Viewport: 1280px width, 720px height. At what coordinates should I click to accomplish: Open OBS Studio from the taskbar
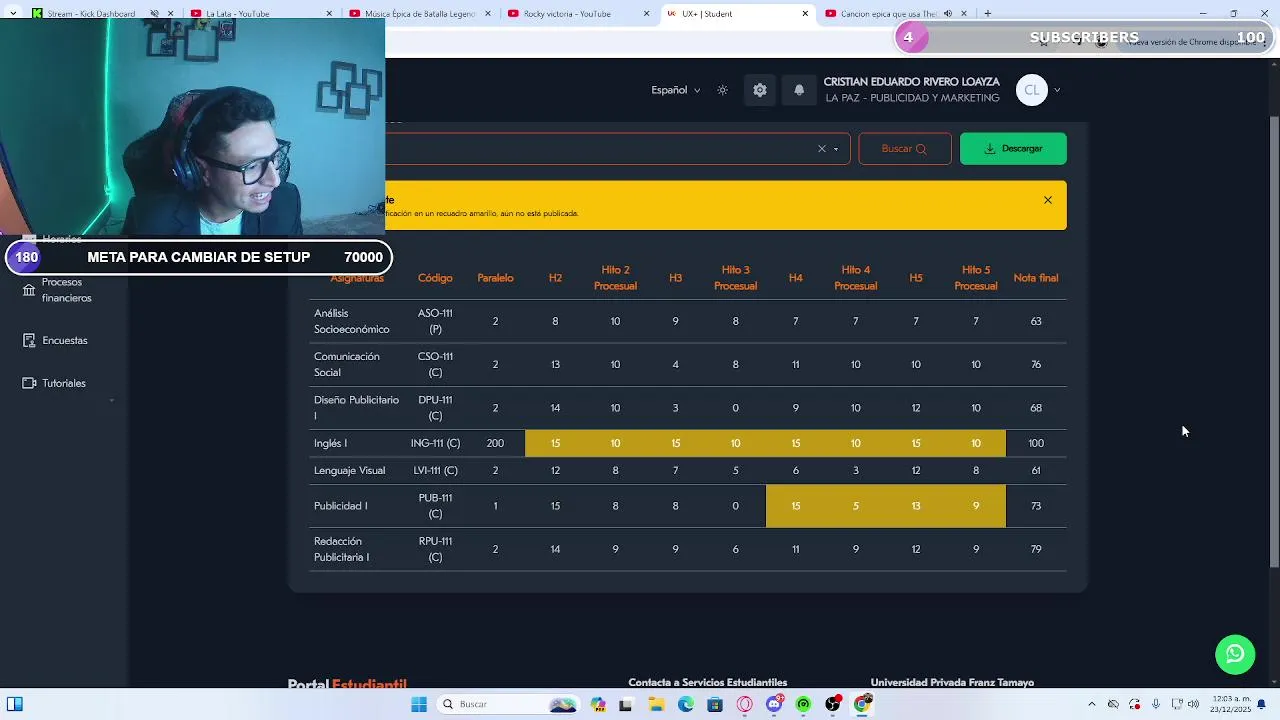pyautogui.click(x=833, y=704)
